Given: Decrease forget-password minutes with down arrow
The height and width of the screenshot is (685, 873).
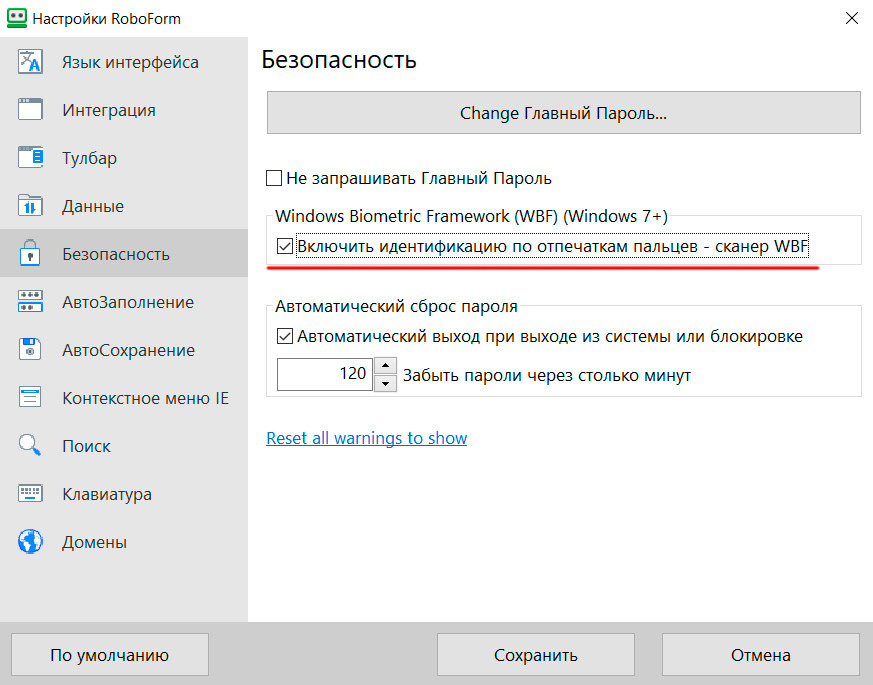Looking at the screenshot, I should 385,384.
